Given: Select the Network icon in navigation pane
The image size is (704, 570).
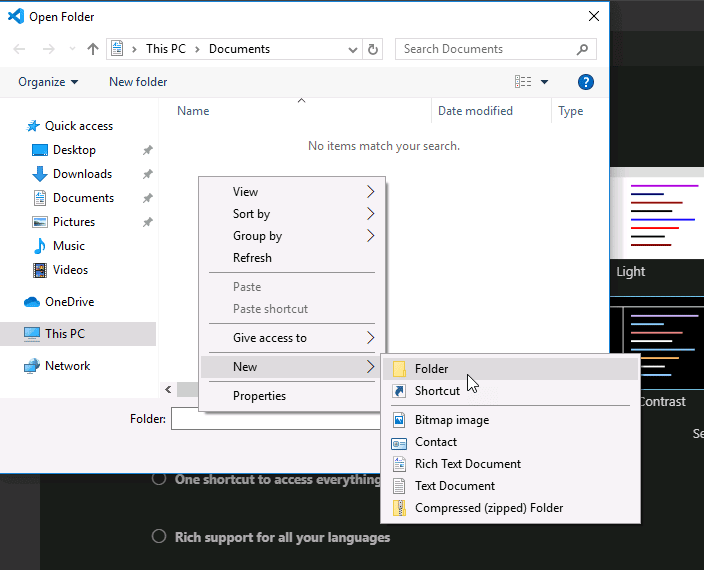Looking at the screenshot, I should [32, 366].
